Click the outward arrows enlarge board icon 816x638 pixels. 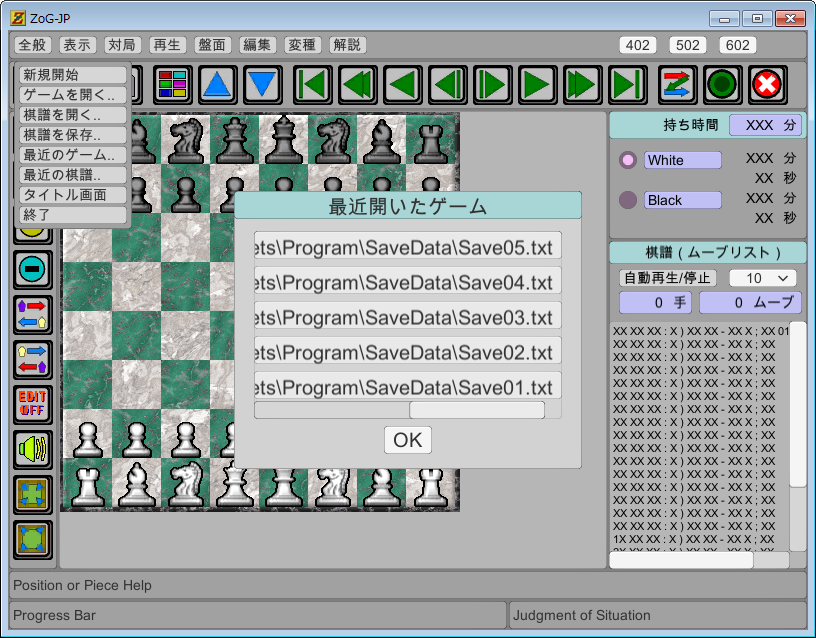(32, 539)
